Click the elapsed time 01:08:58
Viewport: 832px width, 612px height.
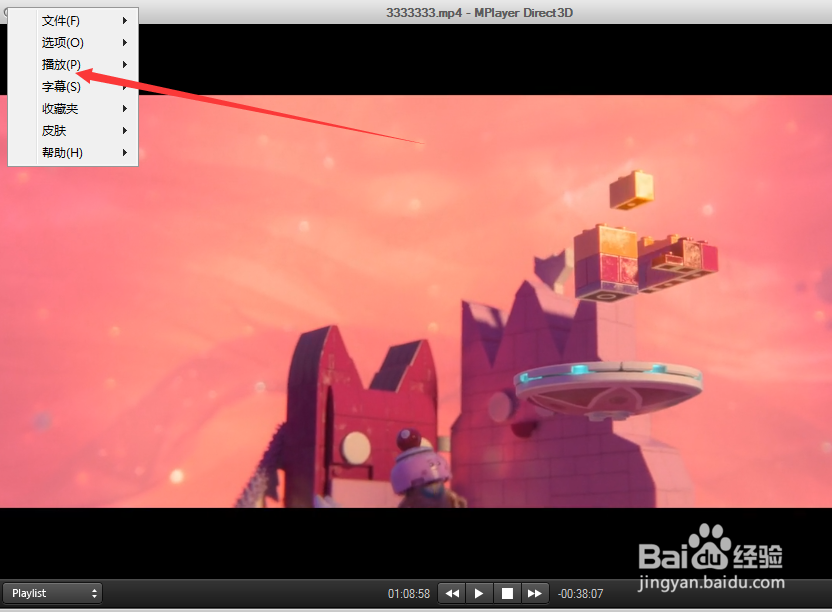point(409,594)
